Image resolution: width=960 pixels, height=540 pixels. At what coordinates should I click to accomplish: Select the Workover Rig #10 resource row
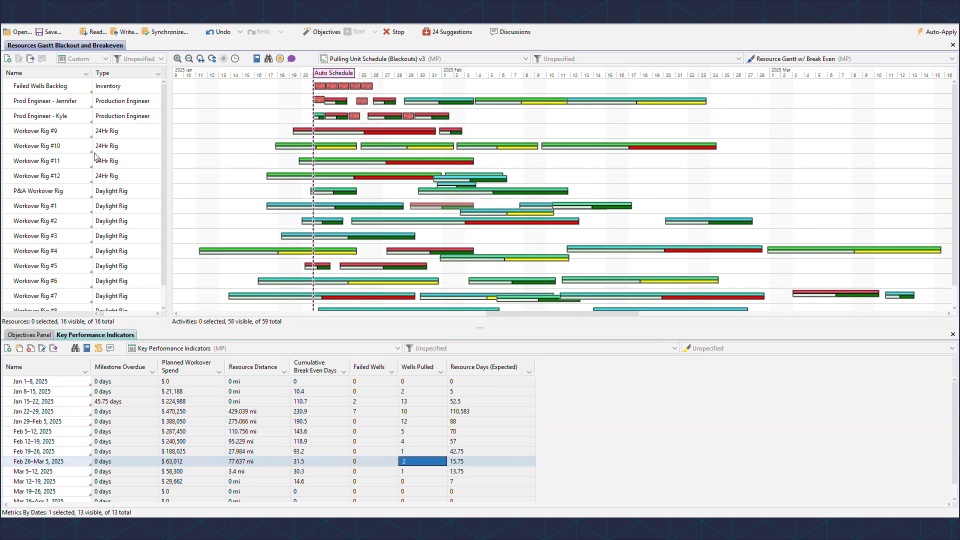point(83,146)
